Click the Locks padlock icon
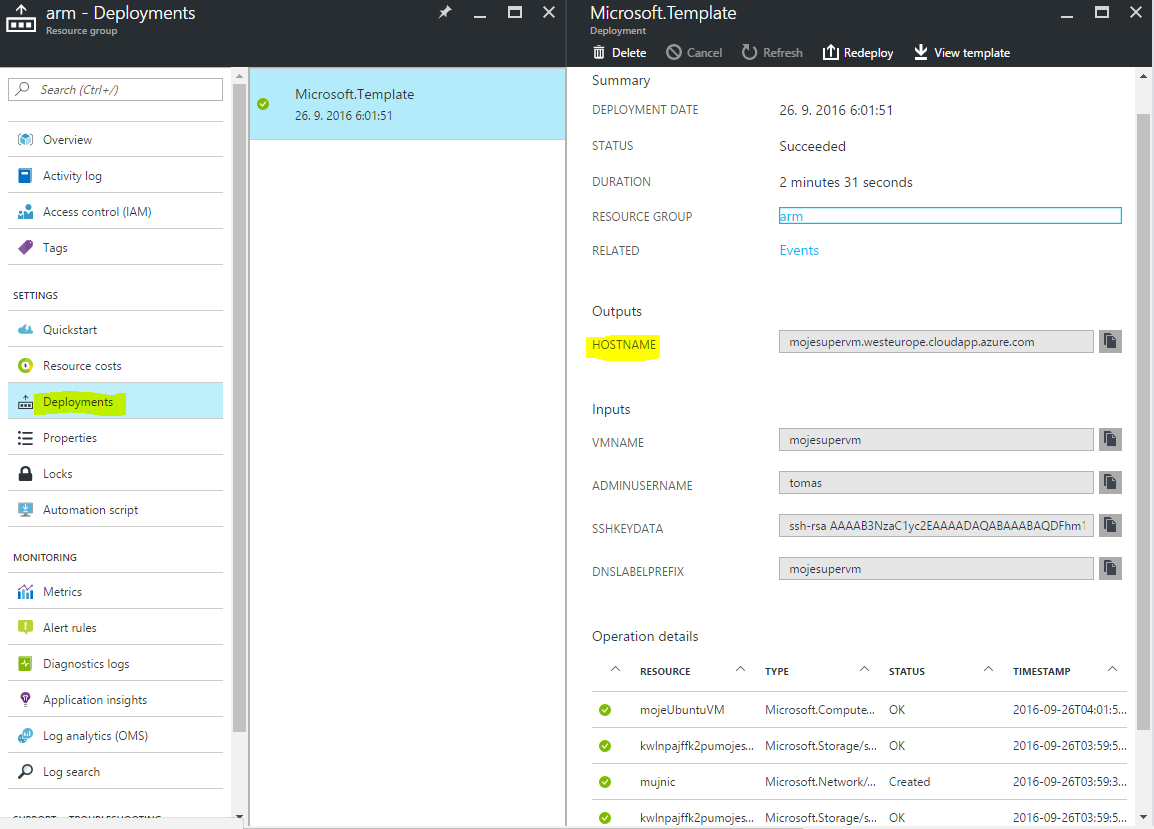 click(x=26, y=473)
